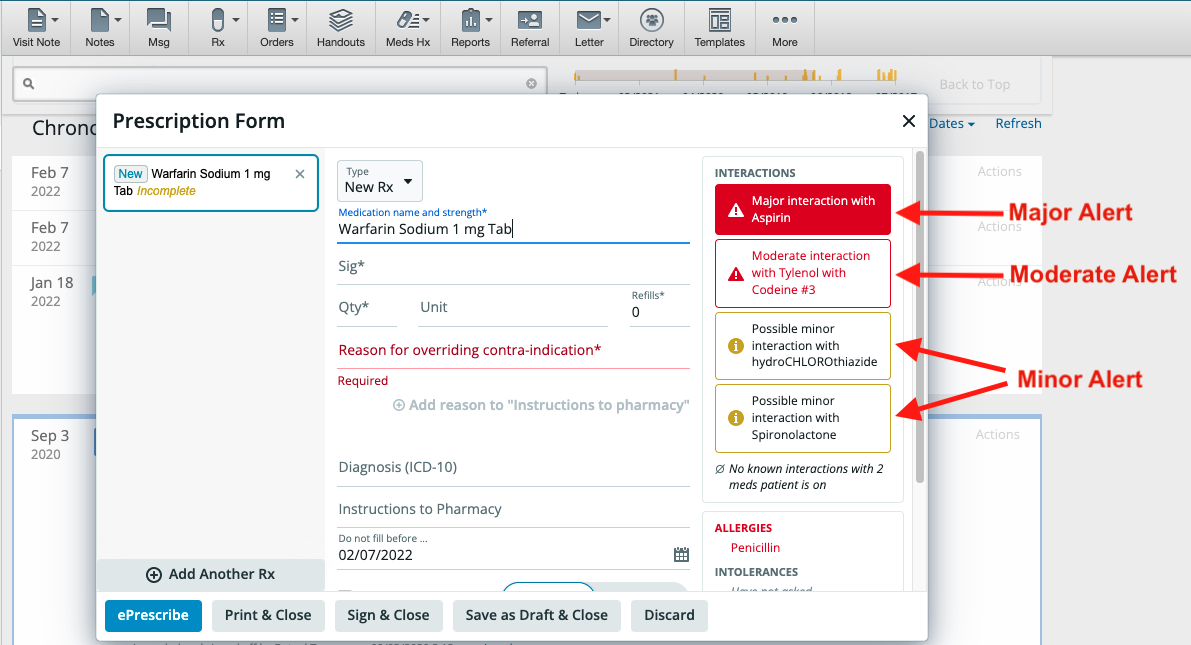
Task: Open the Type New Rx dropdown
Action: (380, 181)
